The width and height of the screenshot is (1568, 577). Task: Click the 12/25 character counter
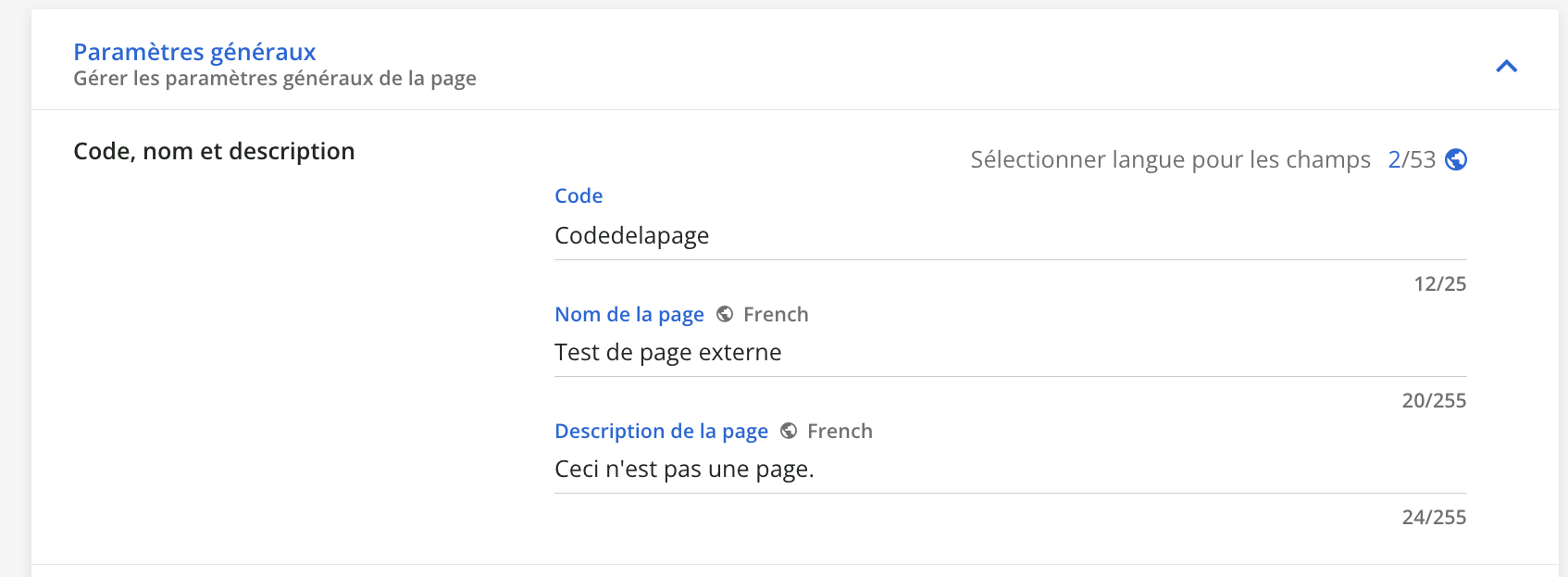[1439, 284]
